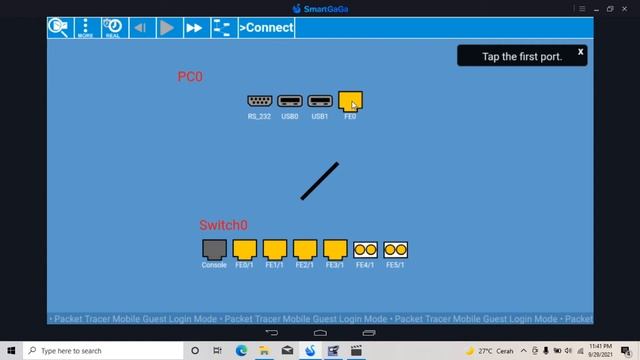Step back with the rewind button
This screenshot has height=360, width=640.
pos(141,28)
